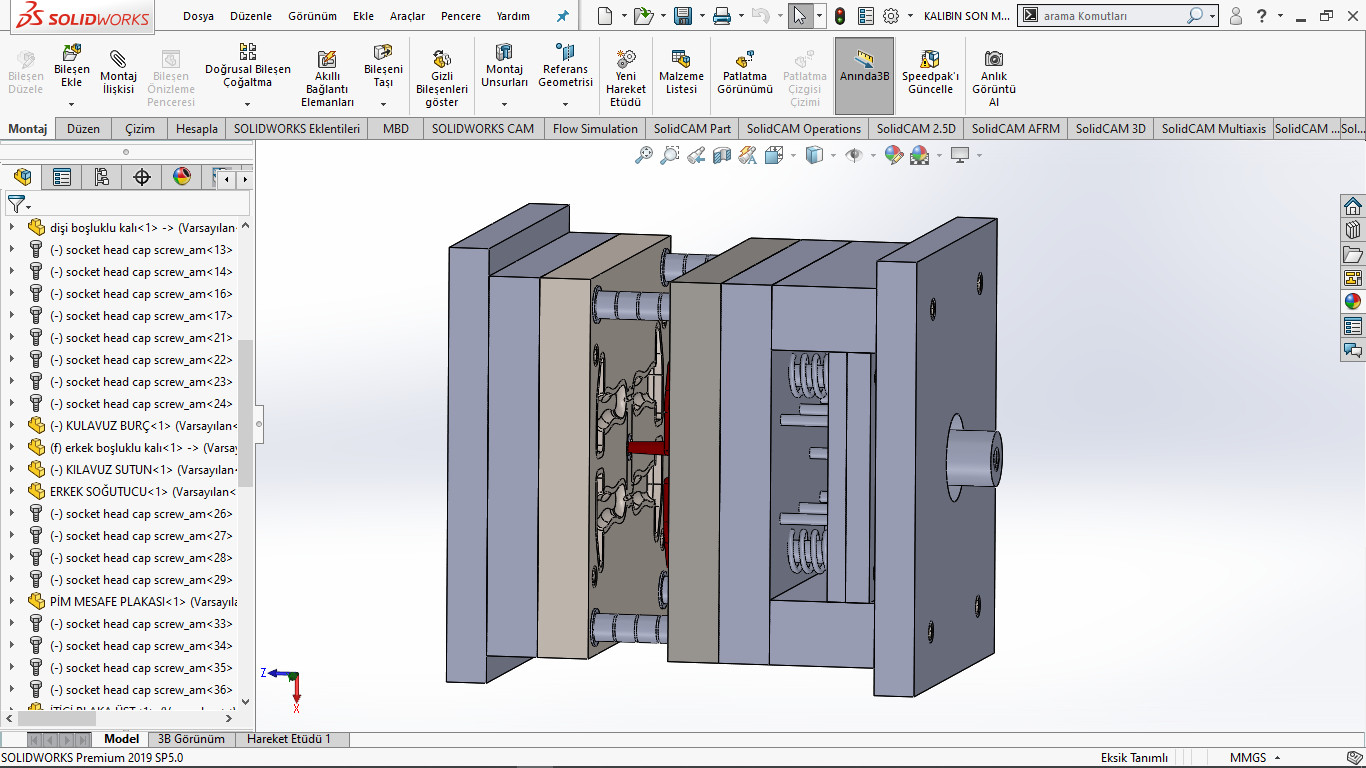1366x768 pixels.
Task: Toggle Anında3B (Instant3D) off
Action: coord(865,76)
